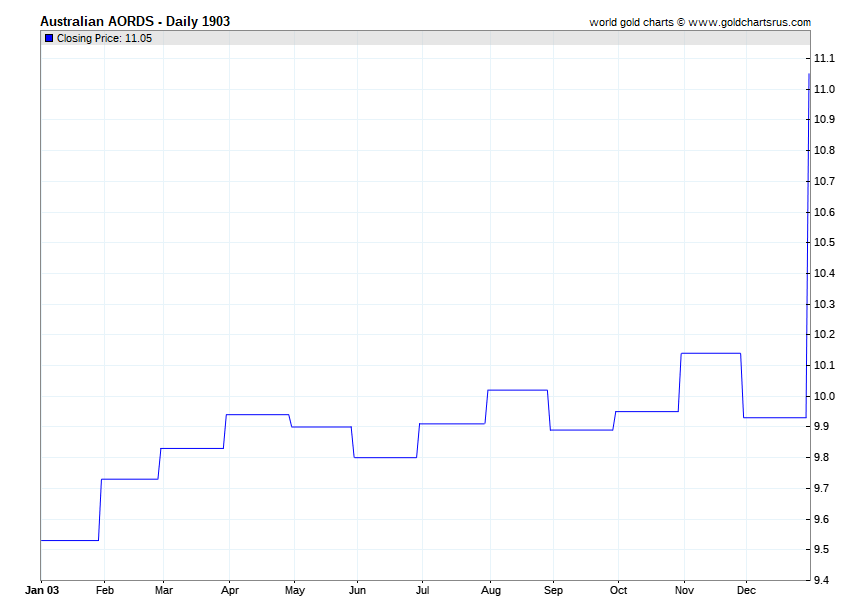This screenshot has width=850, height=616.
Task: Click the 'Australian AORDS - Daily 1903' chart title
Action: pos(135,21)
